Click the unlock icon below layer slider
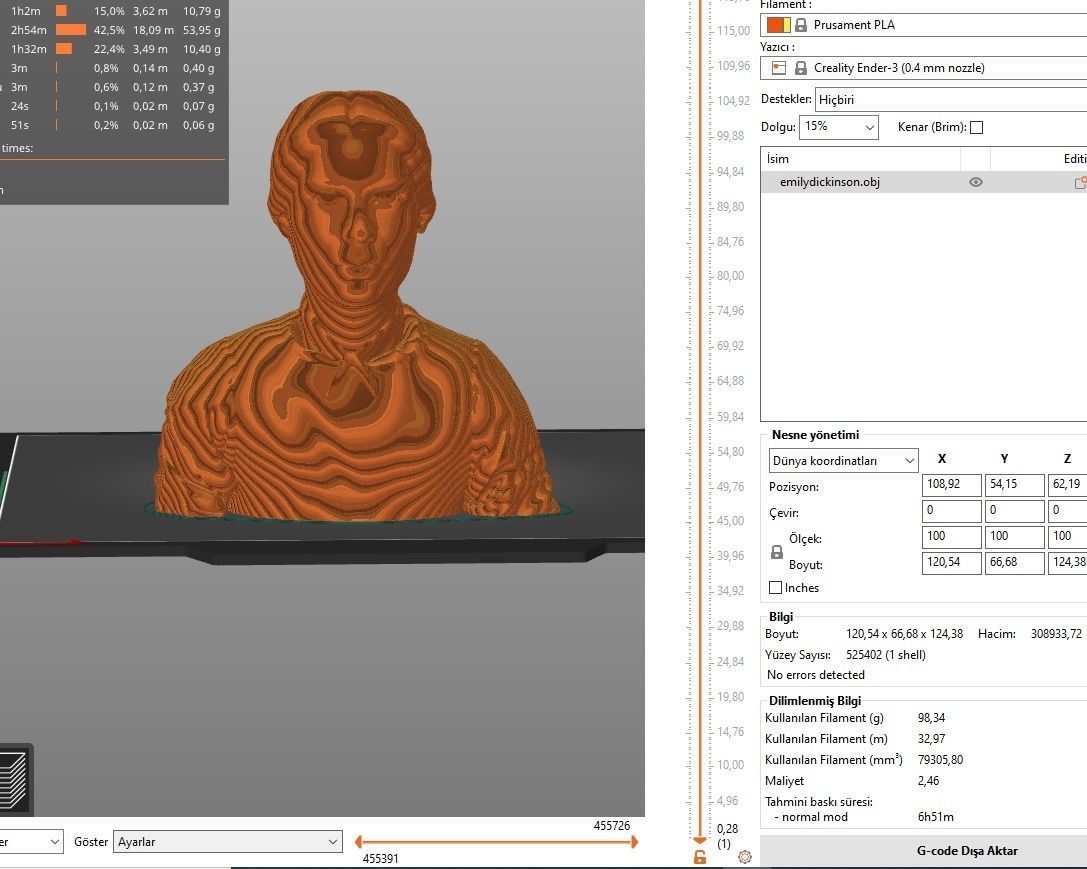The image size is (1087, 869). point(699,857)
